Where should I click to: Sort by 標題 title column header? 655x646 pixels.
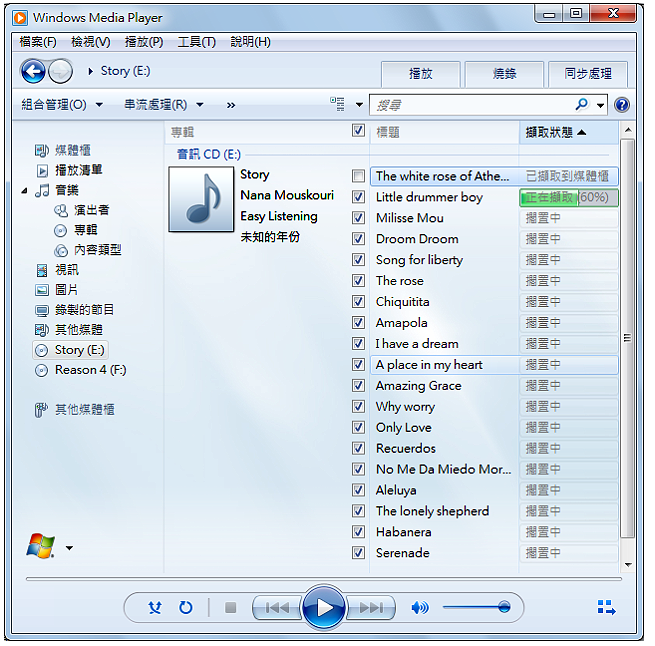tap(444, 132)
